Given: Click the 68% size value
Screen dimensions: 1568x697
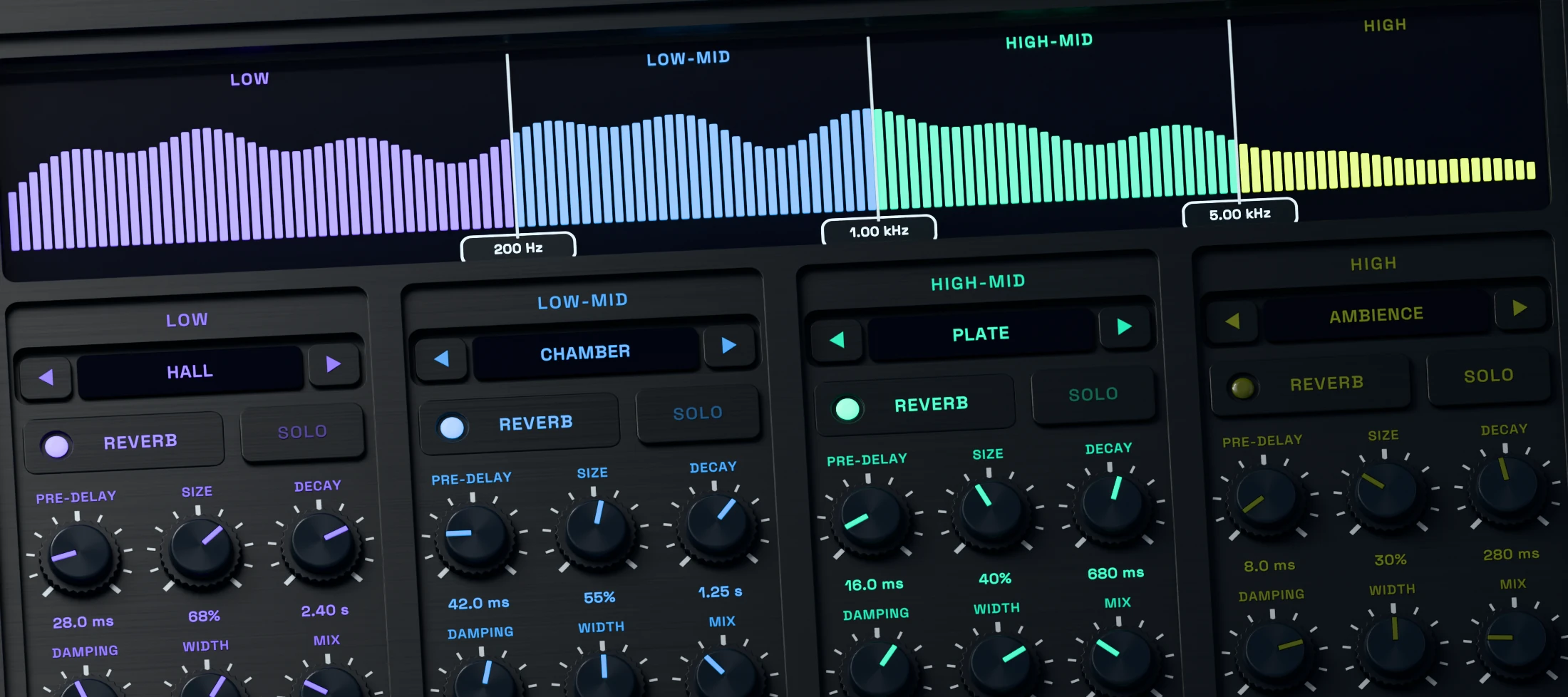Looking at the screenshot, I should [204, 616].
